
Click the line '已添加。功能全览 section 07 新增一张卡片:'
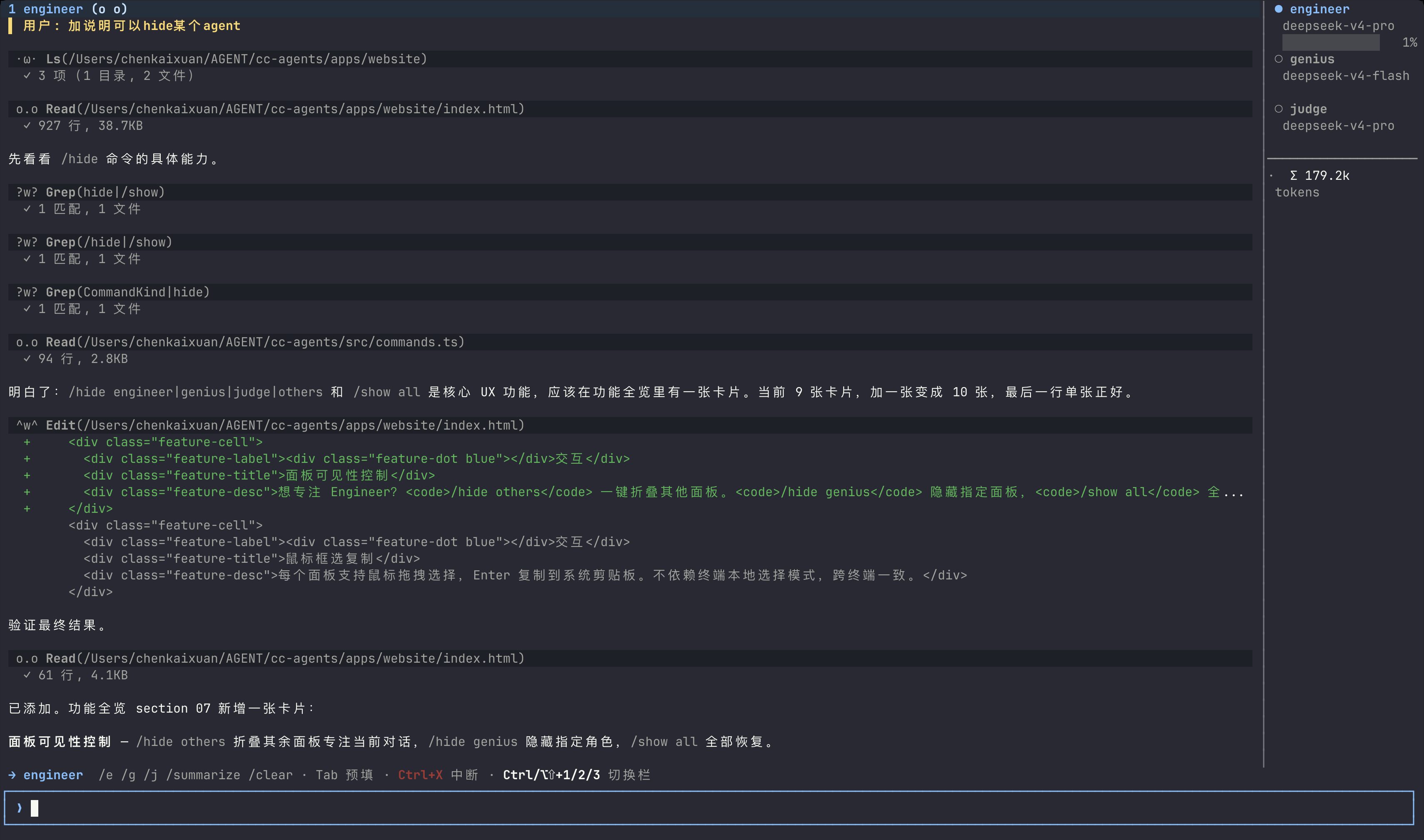(x=162, y=709)
